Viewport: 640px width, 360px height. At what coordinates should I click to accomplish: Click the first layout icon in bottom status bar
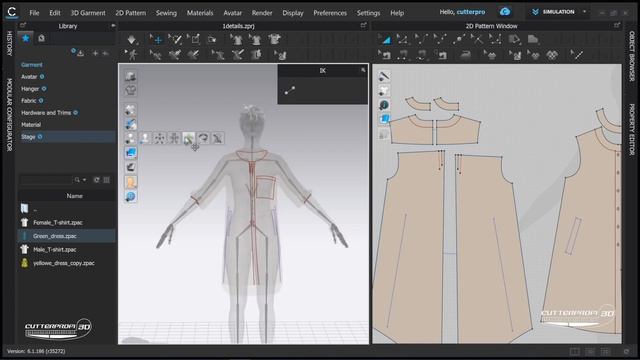click(575, 351)
